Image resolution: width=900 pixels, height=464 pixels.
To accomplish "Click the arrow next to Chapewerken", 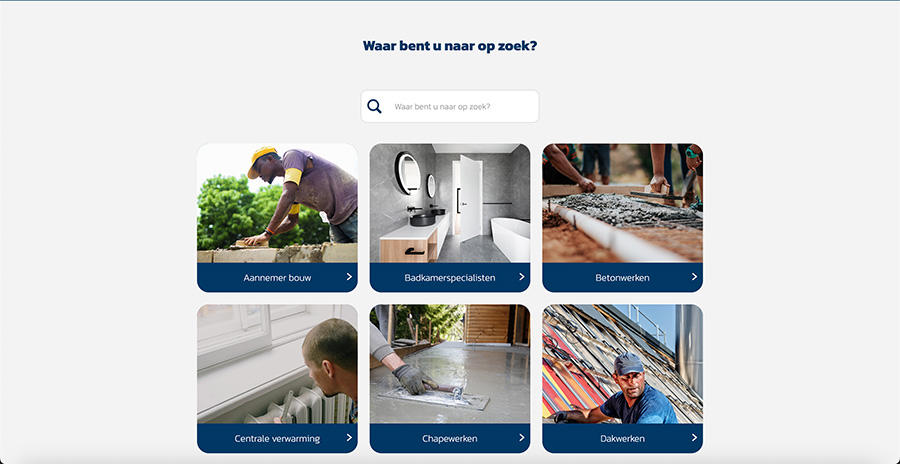I will tap(522, 438).
